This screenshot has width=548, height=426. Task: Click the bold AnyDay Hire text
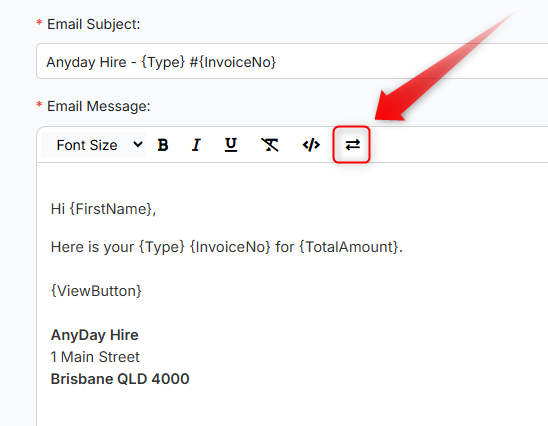point(95,335)
